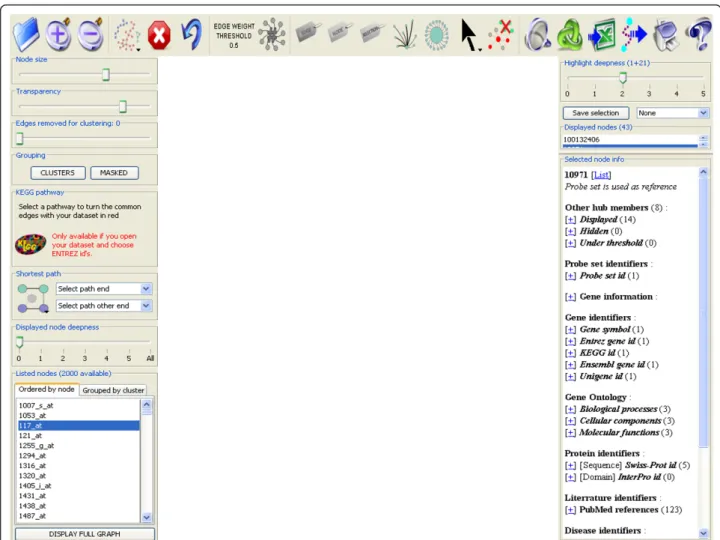Viewport: 720px width, 540px height.
Task: Open a dataset with the folder icon
Action: click(x=26, y=34)
